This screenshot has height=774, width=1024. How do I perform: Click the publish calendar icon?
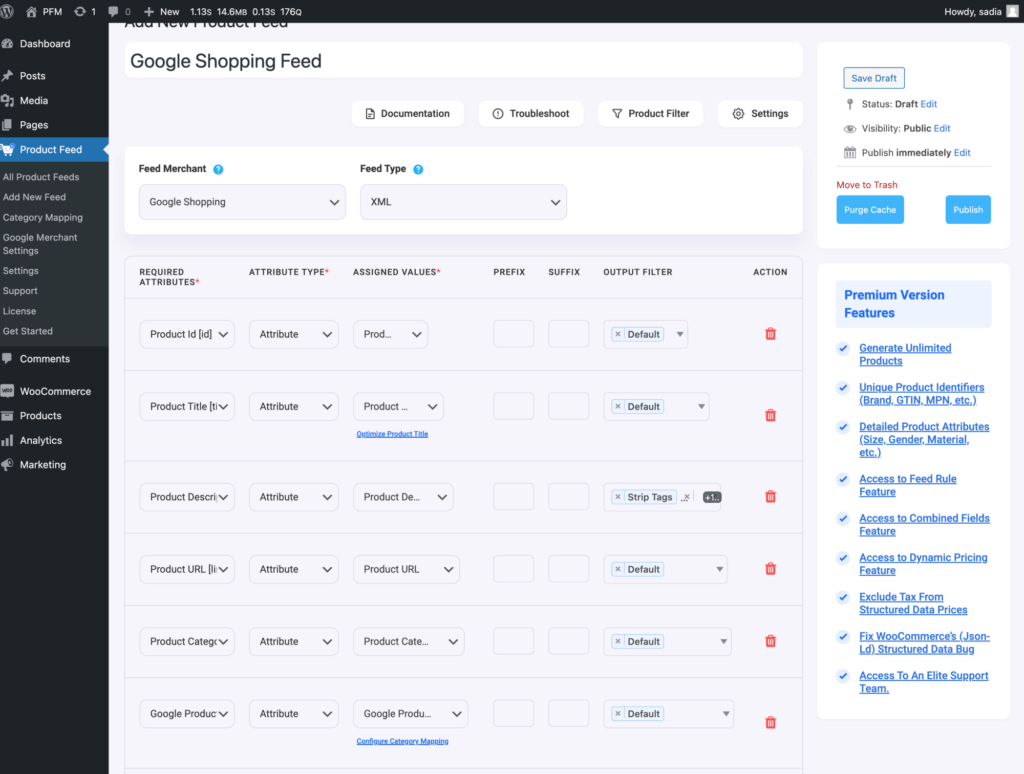pyautogui.click(x=850, y=153)
